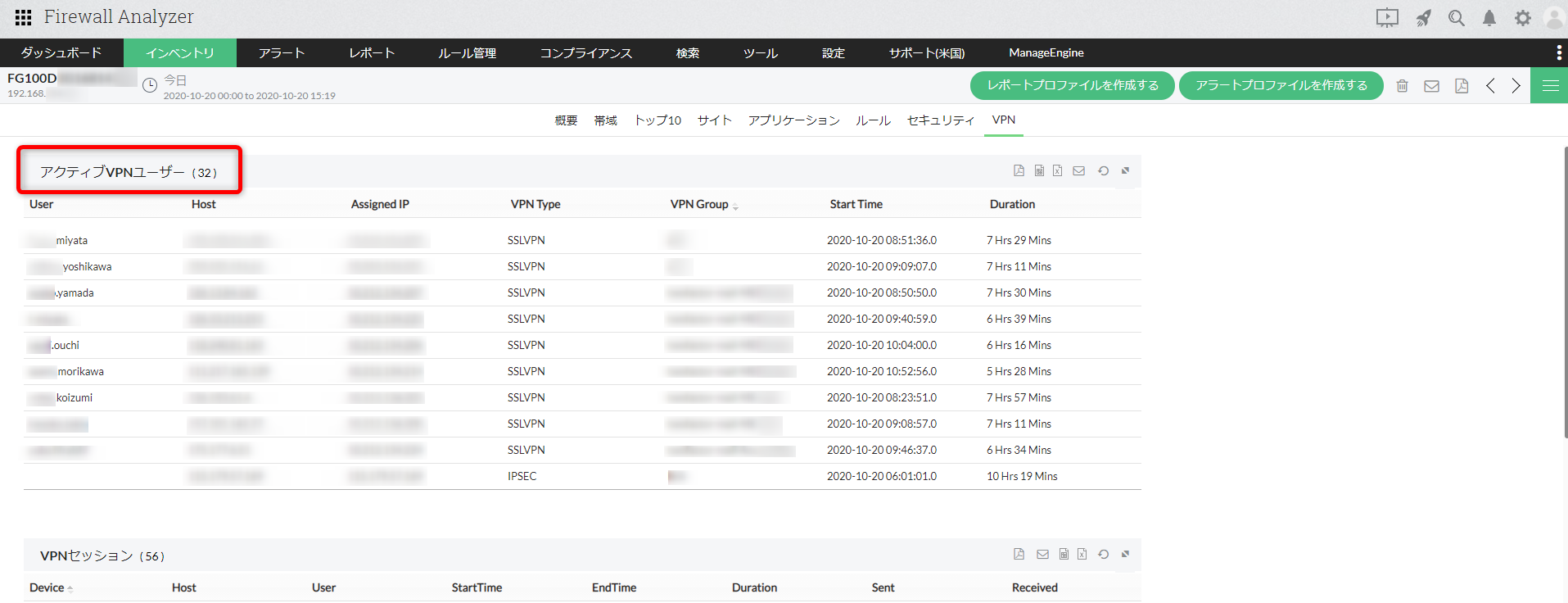1568x603 pixels.
Task: Switch to the セキュリティ tab
Action: [x=941, y=120]
